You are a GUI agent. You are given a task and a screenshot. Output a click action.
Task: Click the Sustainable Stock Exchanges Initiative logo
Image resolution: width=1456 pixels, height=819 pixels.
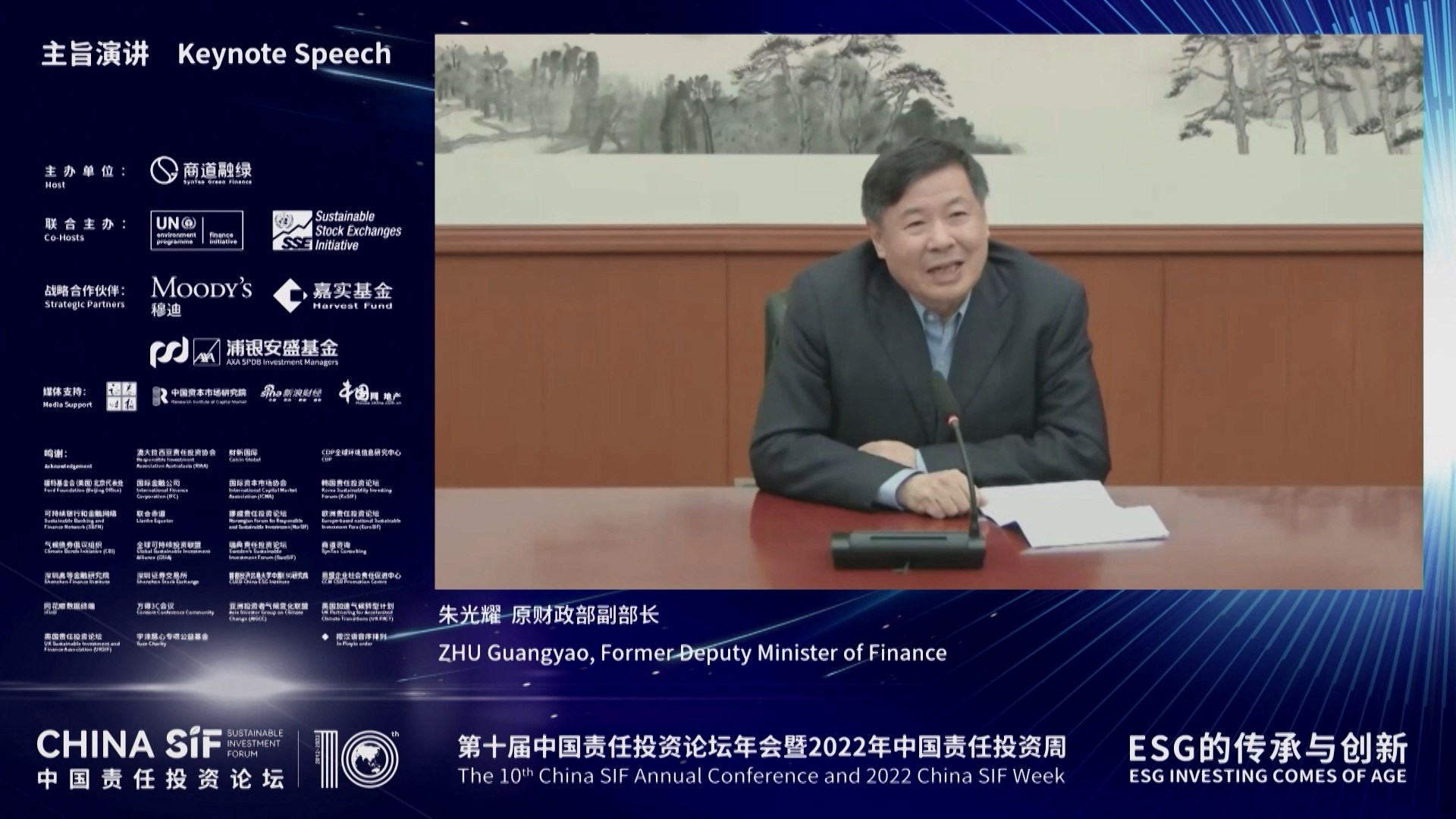pyautogui.click(x=337, y=231)
